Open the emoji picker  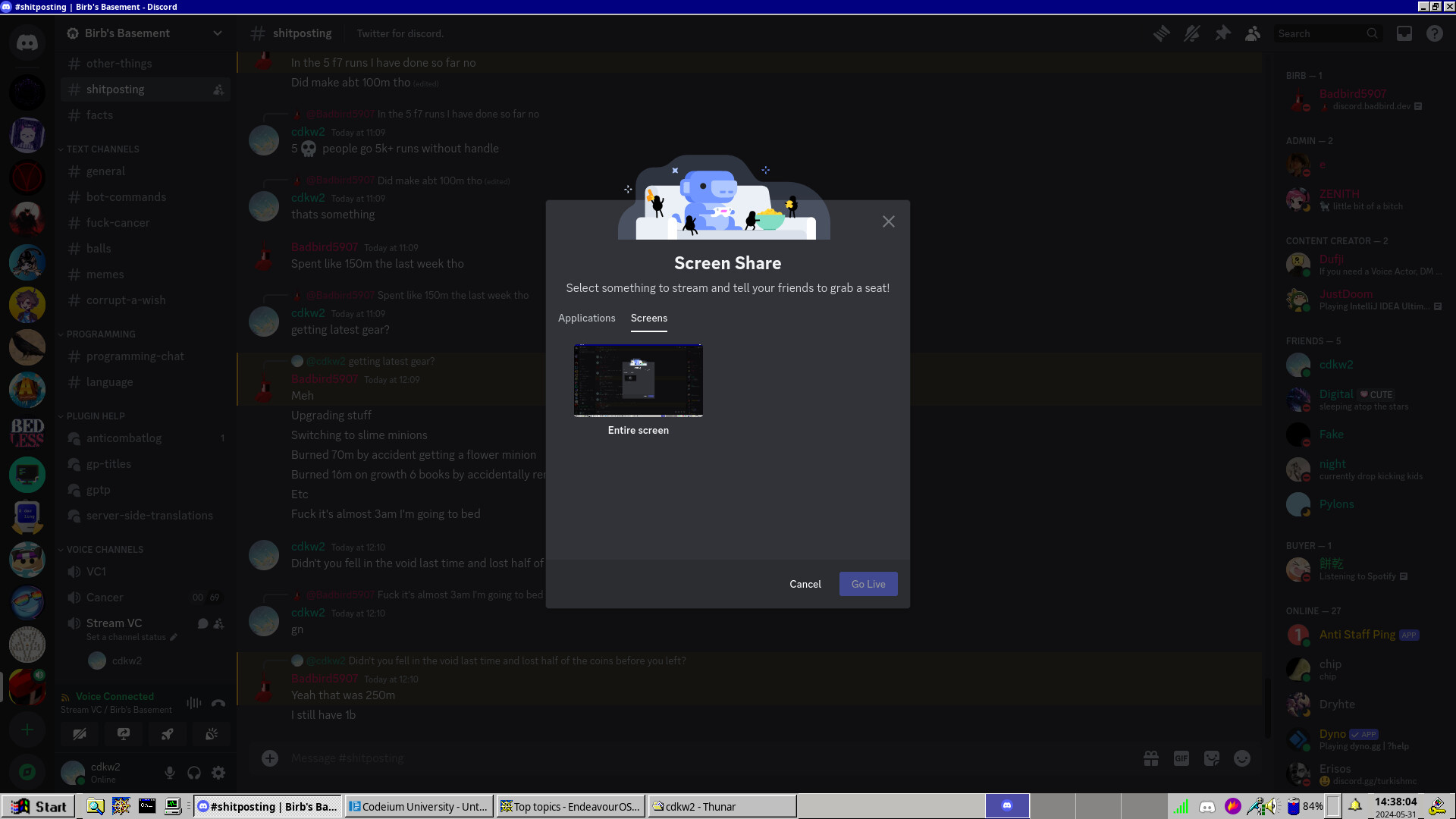click(1242, 758)
